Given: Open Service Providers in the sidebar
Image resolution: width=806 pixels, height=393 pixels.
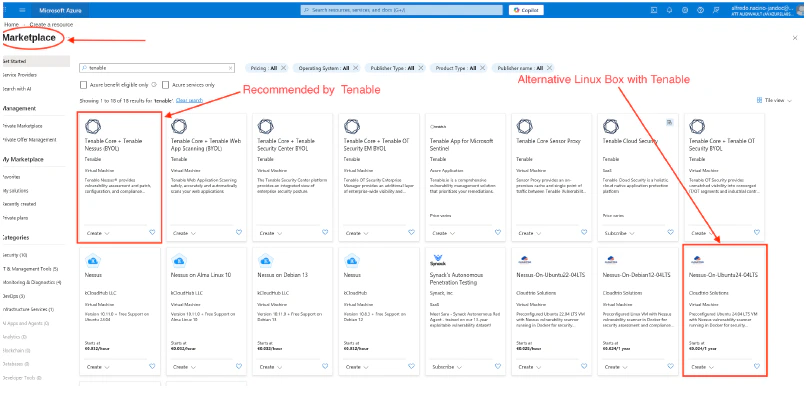Looking at the screenshot, I should coord(20,75).
